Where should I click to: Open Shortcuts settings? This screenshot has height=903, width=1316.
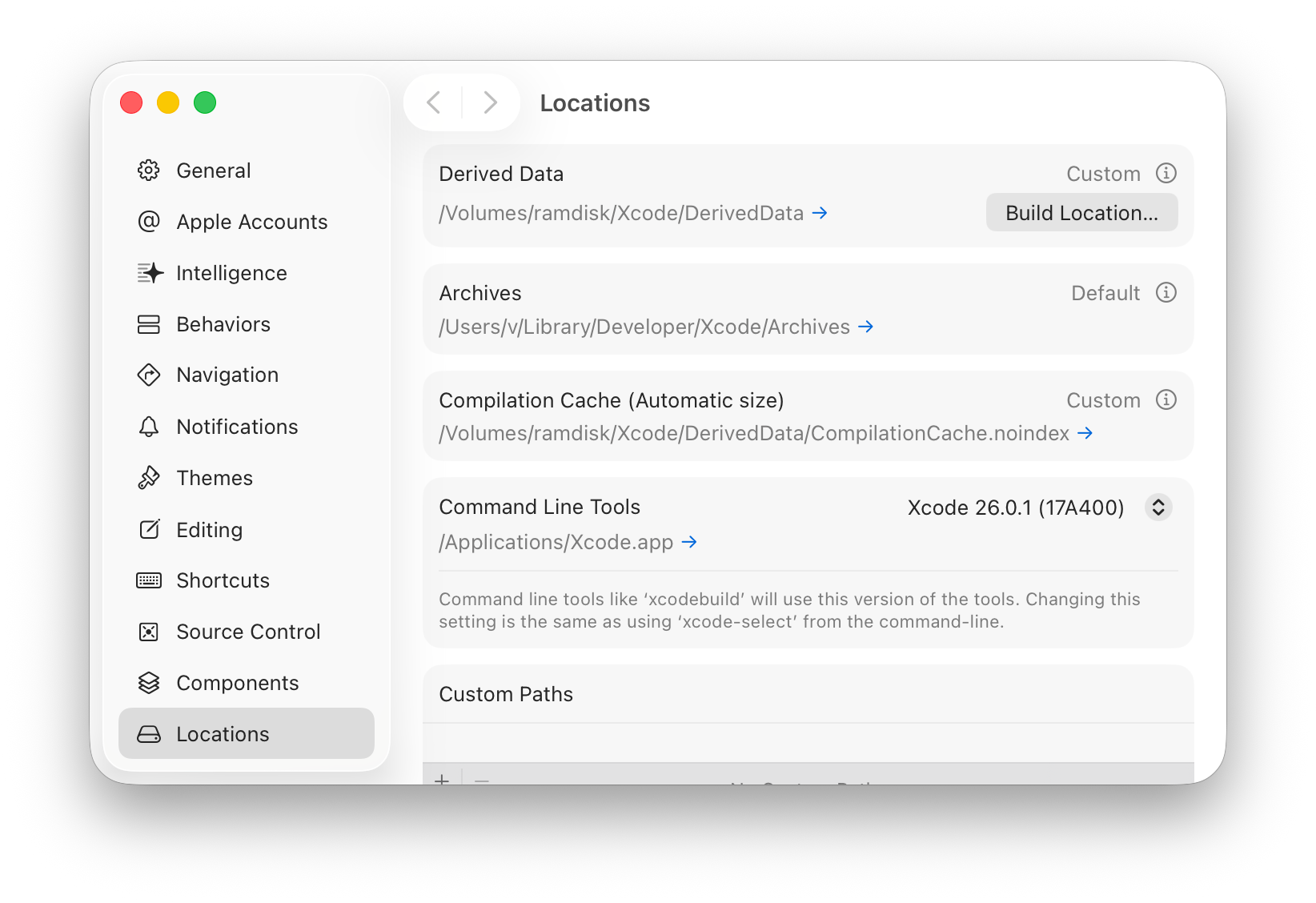pyautogui.click(x=223, y=580)
